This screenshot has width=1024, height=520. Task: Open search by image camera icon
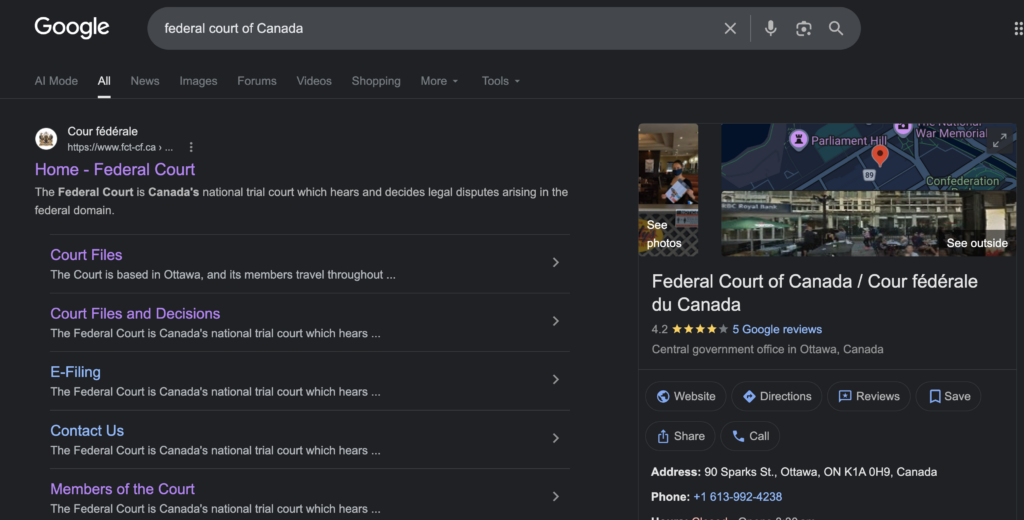(804, 28)
